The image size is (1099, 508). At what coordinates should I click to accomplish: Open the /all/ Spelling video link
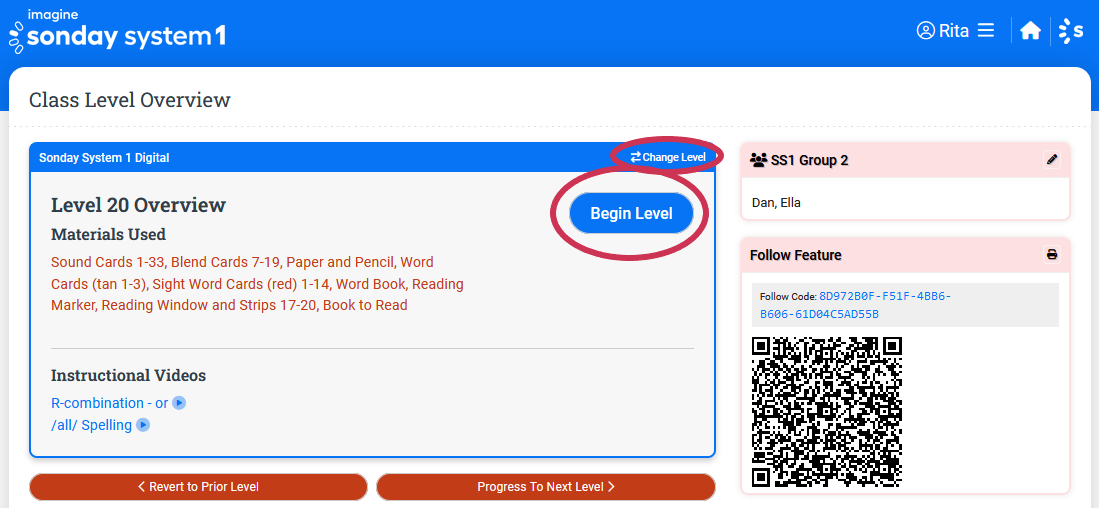pyautogui.click(x=92, y=425)
